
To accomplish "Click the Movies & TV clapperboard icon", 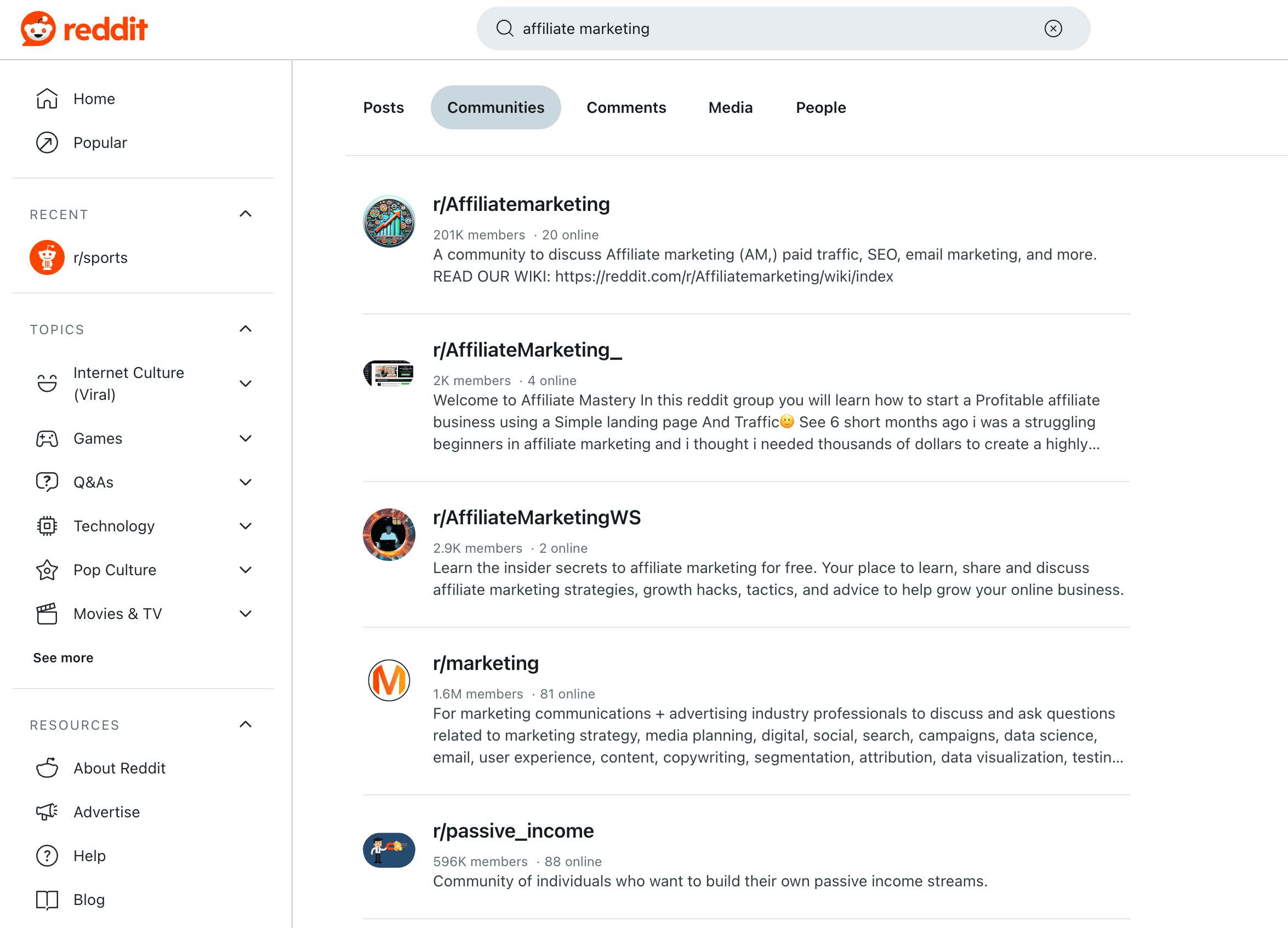I will pos(47,614).
